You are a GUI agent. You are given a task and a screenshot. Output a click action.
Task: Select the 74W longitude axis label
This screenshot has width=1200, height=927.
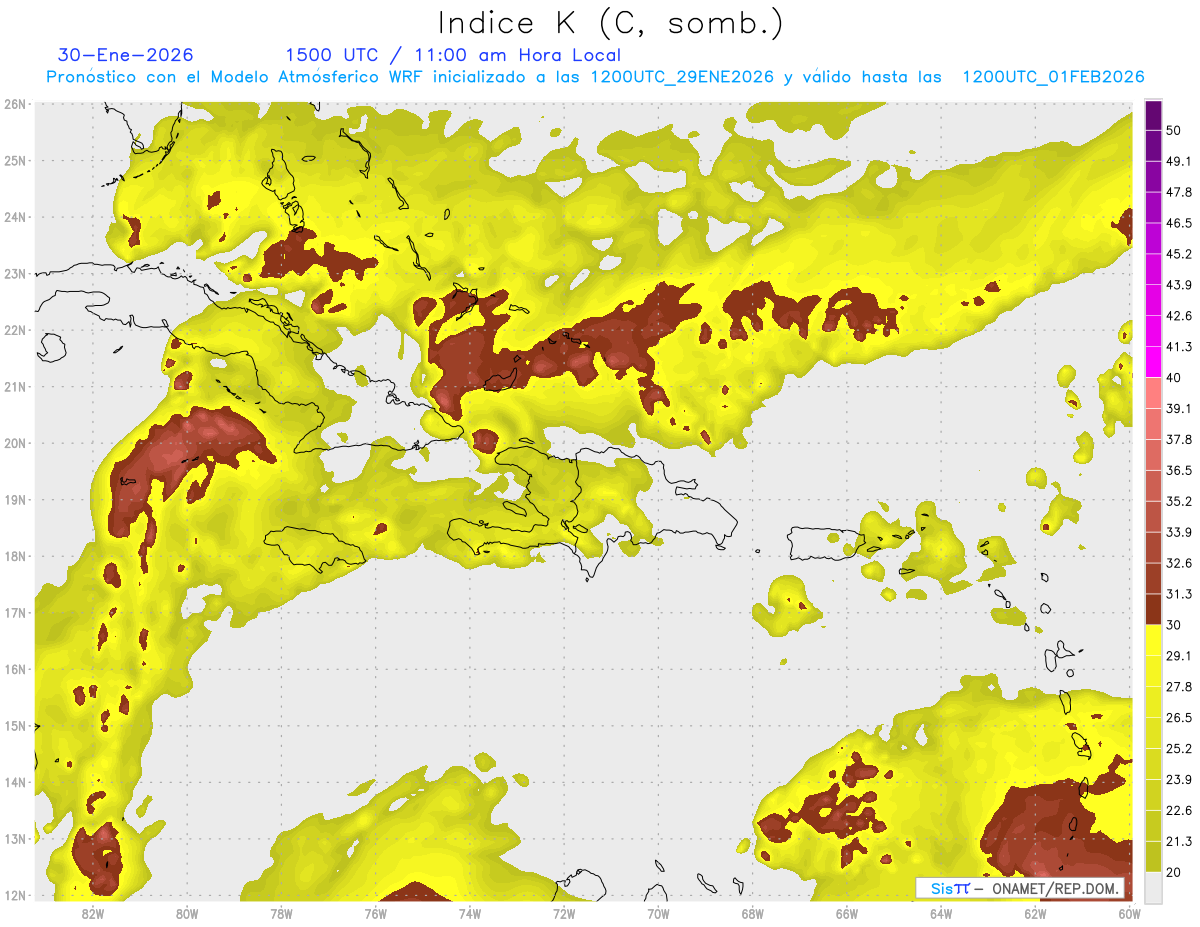click(469, 913)
